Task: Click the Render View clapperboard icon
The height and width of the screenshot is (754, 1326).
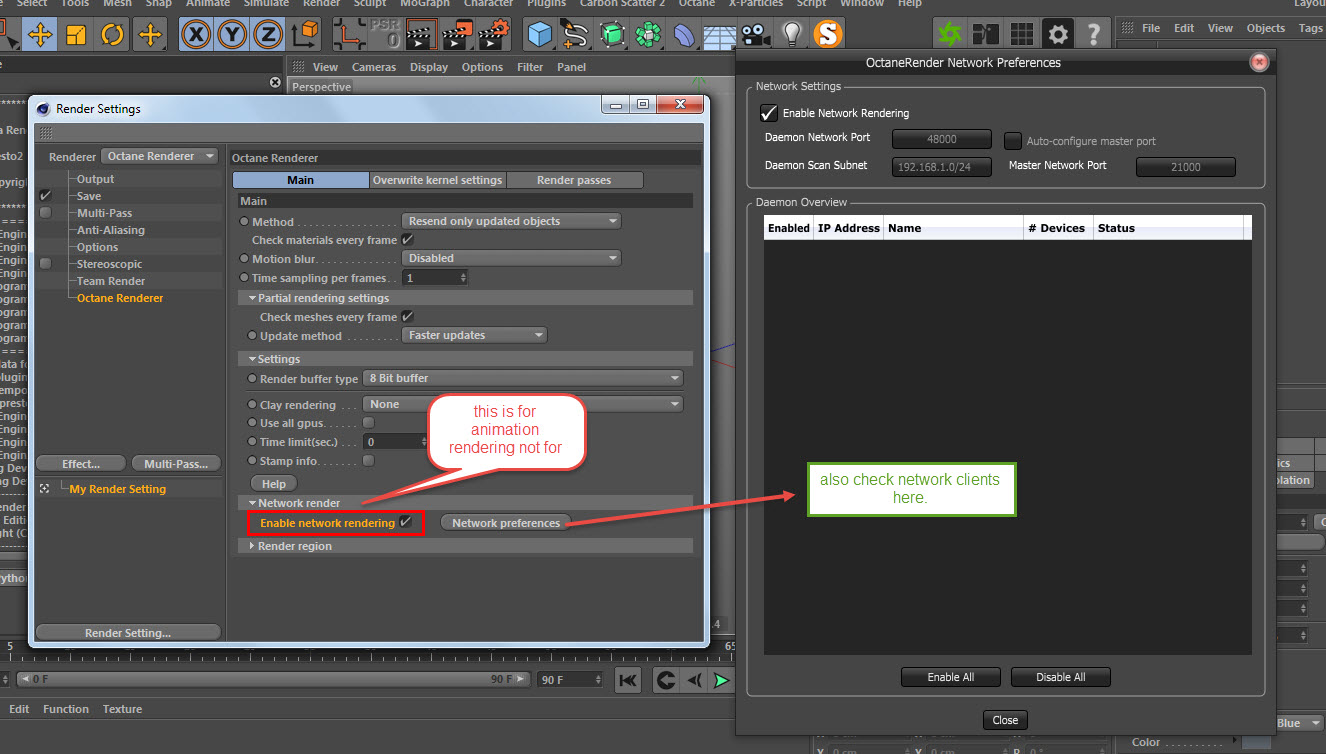Action: click(422, 36)
